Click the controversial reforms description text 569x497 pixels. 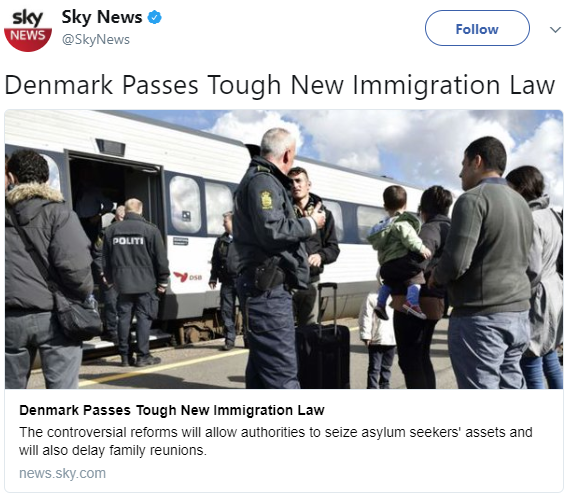pyautogui.click(x=276, y=441)
